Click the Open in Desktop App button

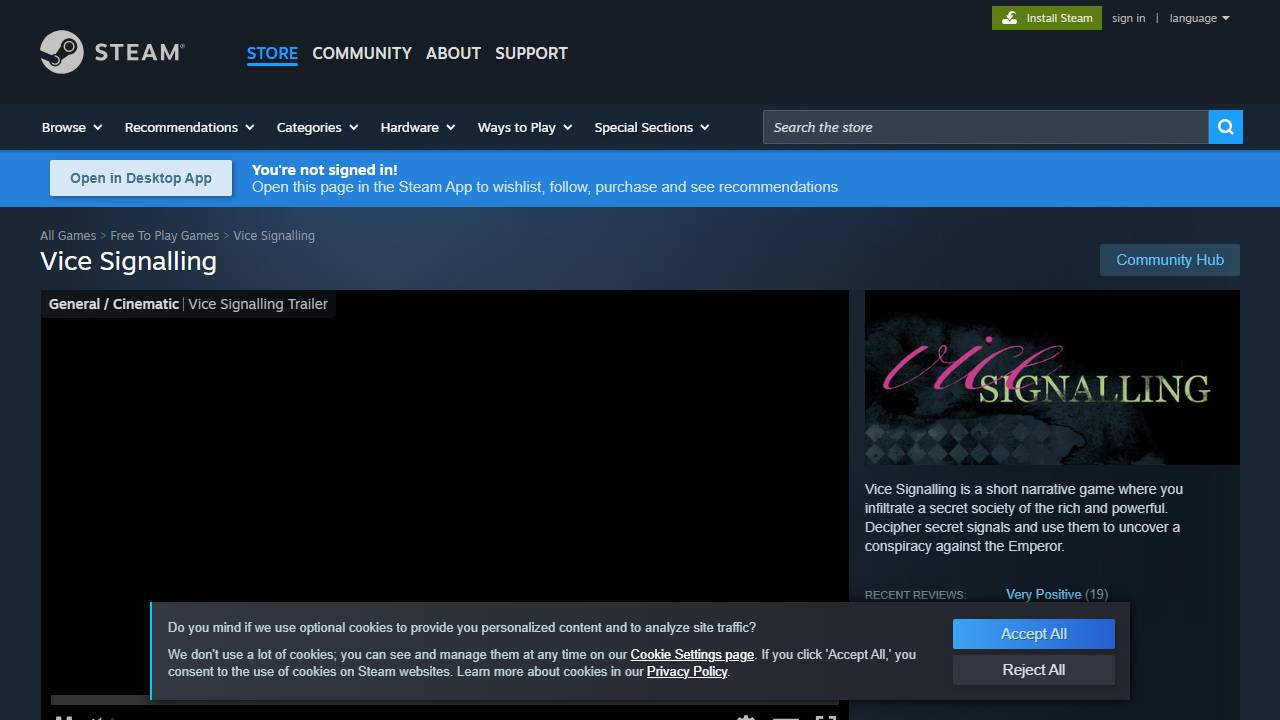pyautogui.click(x=141, y=178)
